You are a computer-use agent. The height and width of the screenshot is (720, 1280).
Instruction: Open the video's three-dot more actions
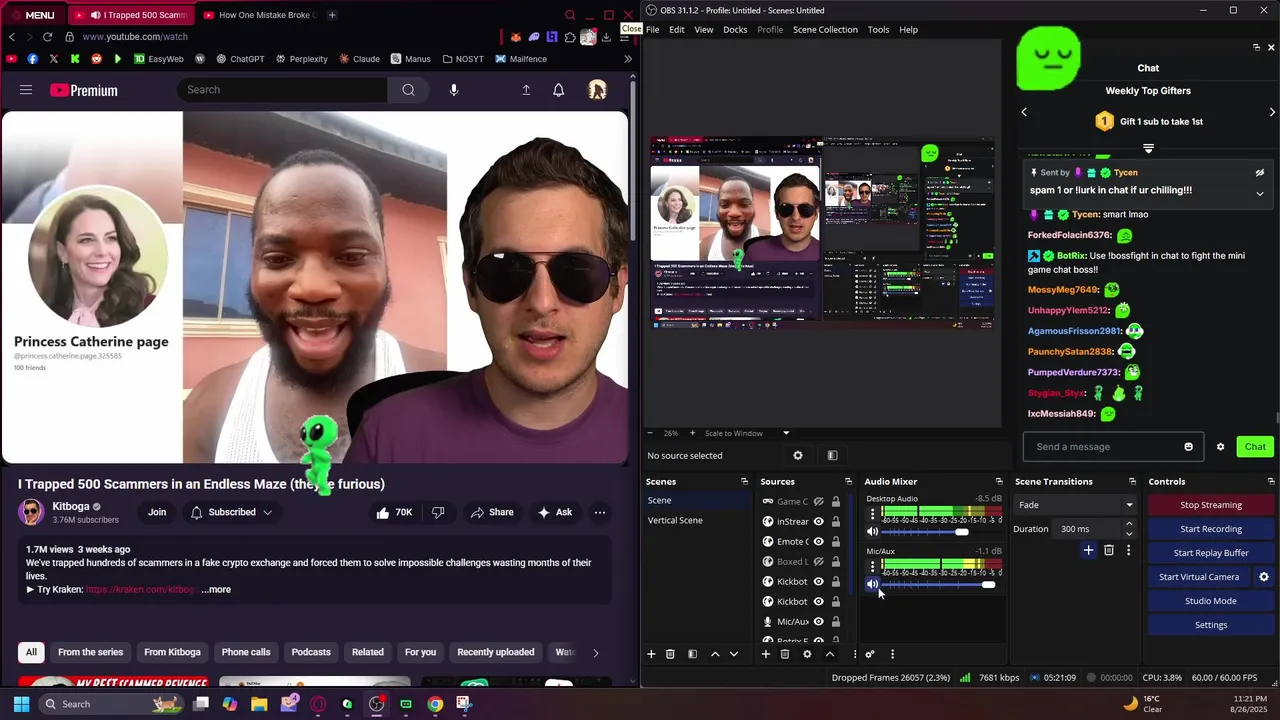tap(600, 512)
